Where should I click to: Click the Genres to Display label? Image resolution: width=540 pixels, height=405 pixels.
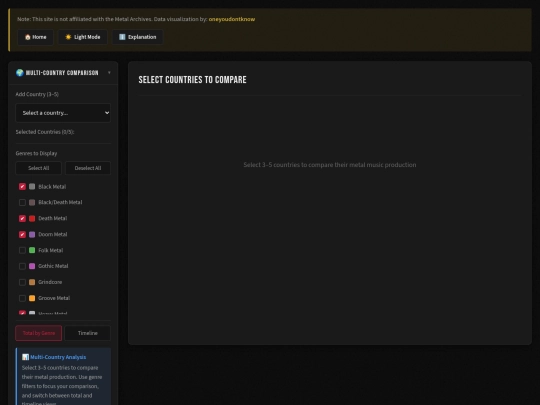pyautogui.click(x=36, y=153)
